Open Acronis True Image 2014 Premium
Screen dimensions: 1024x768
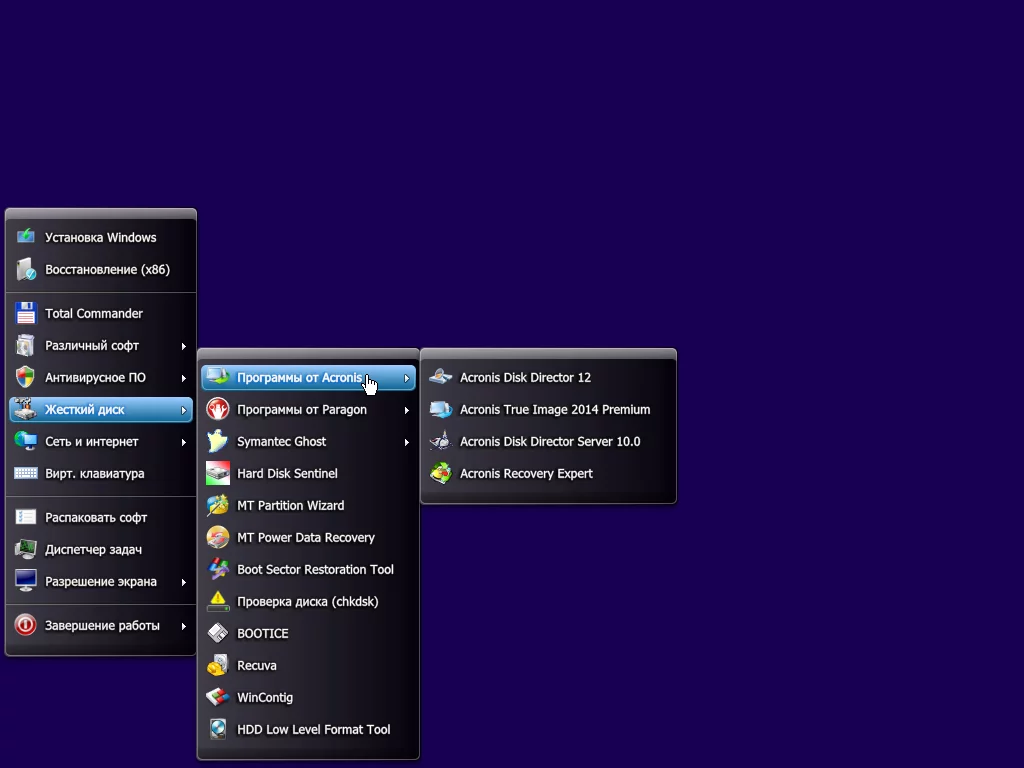pos(548,409)
